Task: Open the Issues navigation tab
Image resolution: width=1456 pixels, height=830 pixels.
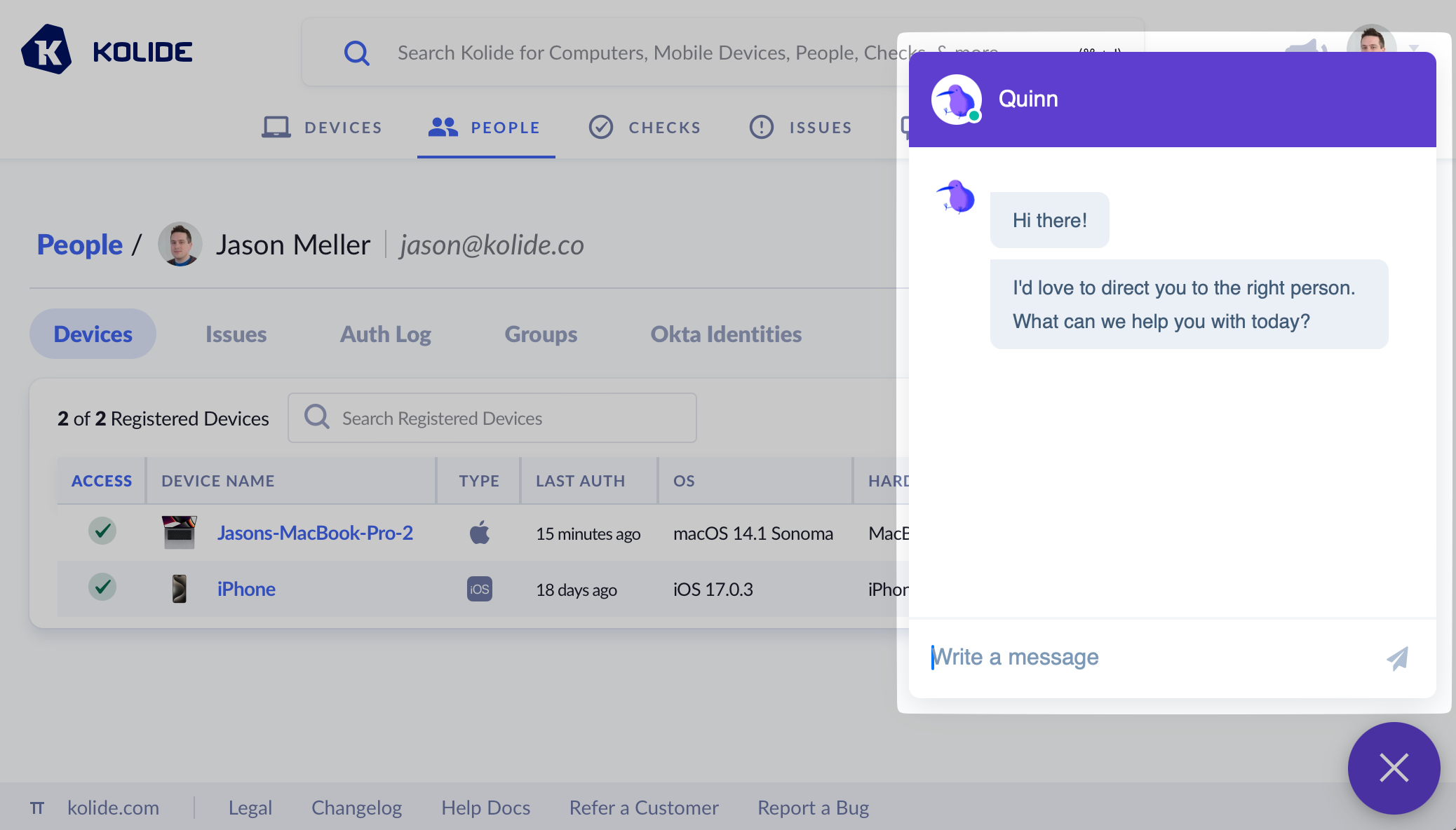Action: (801, 128)
